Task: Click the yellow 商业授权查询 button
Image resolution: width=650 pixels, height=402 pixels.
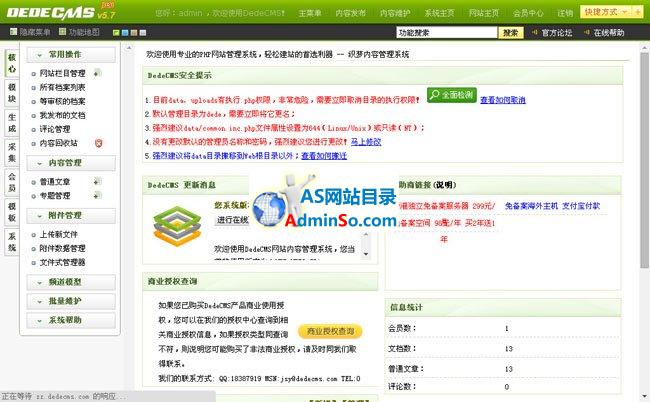Action: coord(330,331)
